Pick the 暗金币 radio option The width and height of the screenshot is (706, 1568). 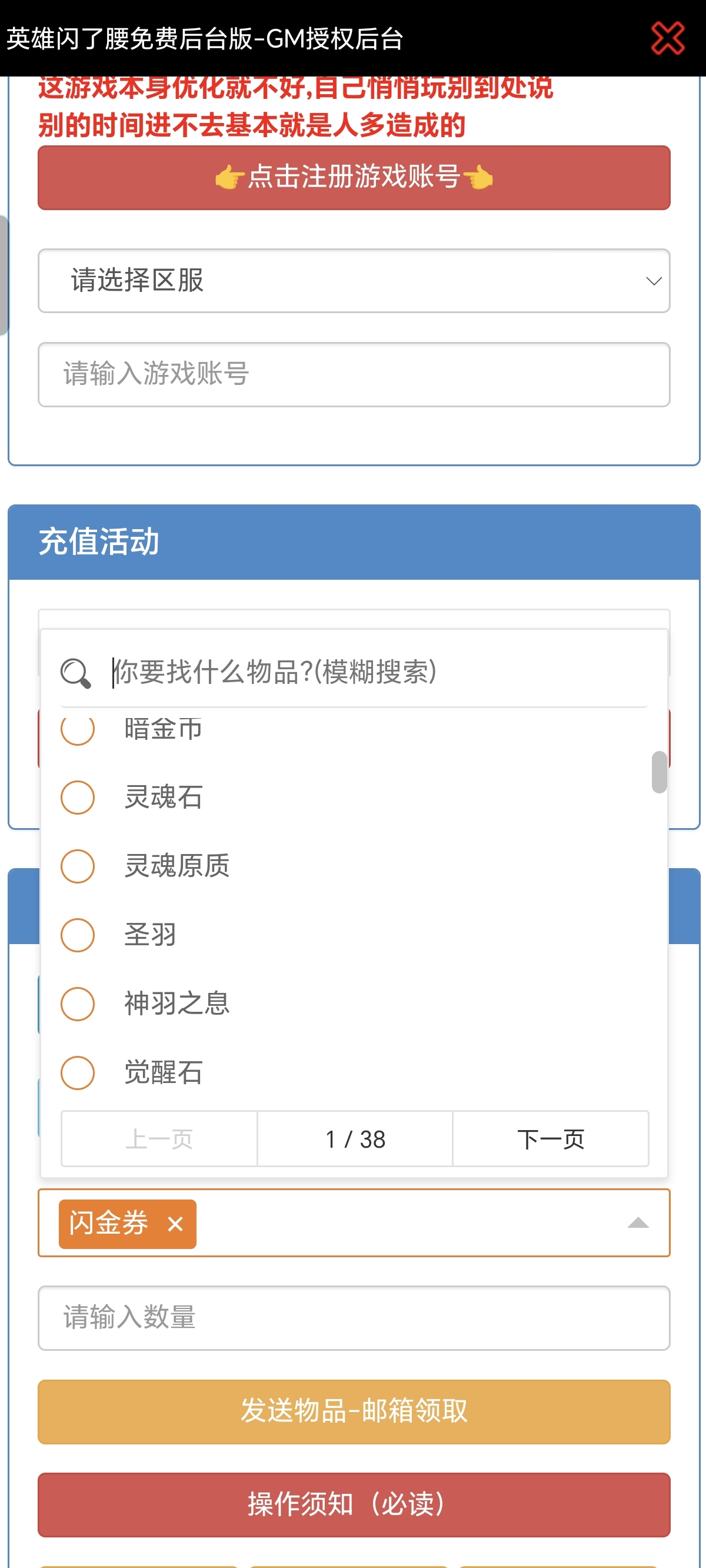pos(78,729)
